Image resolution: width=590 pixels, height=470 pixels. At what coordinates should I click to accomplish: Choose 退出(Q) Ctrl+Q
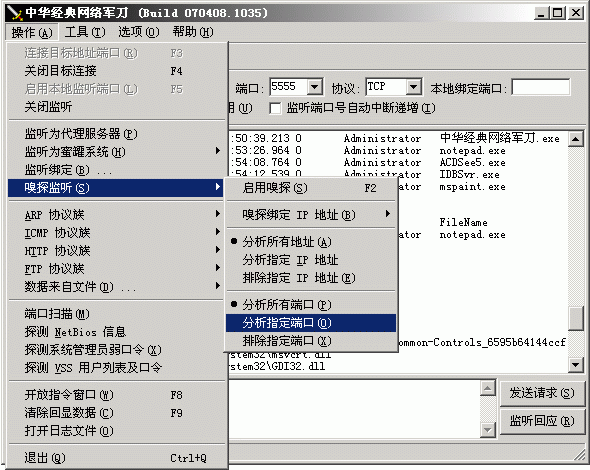[x=116, y=458]
